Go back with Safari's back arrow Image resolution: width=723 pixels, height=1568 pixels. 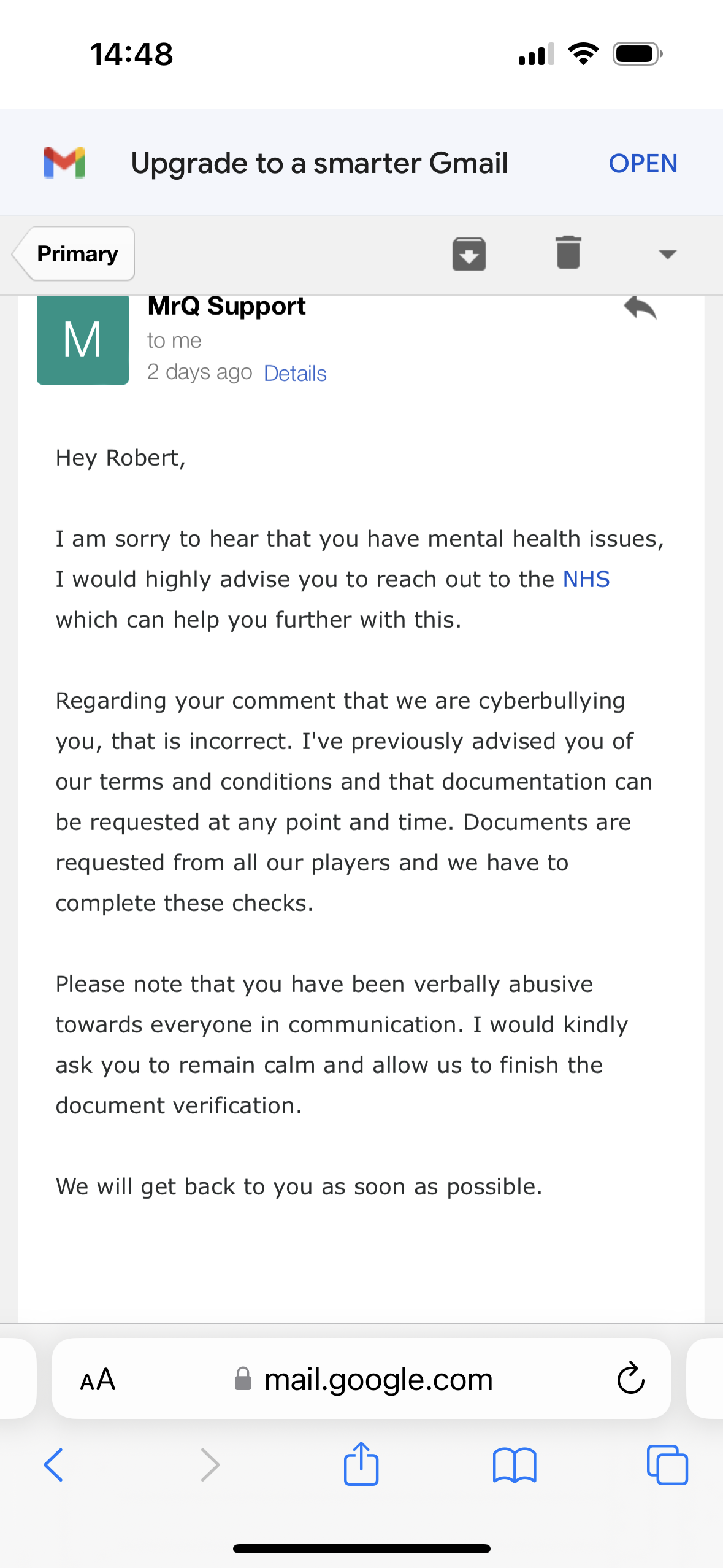tap(53, 1465)
